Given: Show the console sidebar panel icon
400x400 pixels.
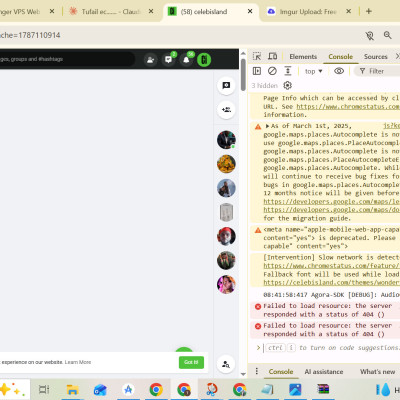Looking at the screenshot, I should click(x=257, y=71).
